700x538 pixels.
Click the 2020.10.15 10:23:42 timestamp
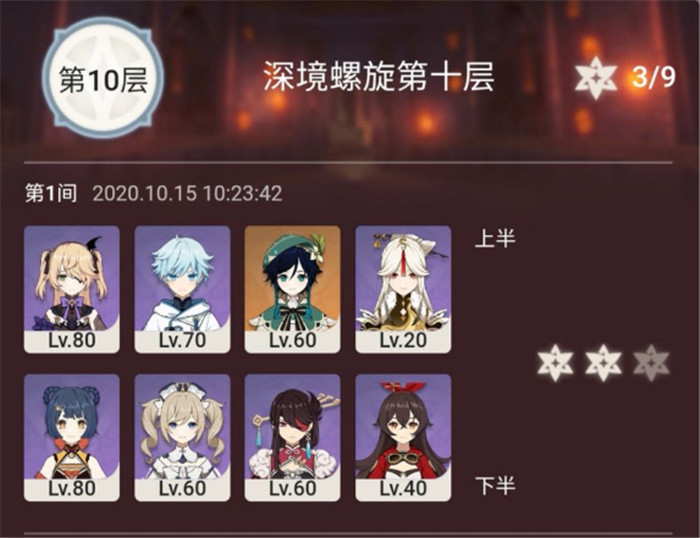[188, 194]
